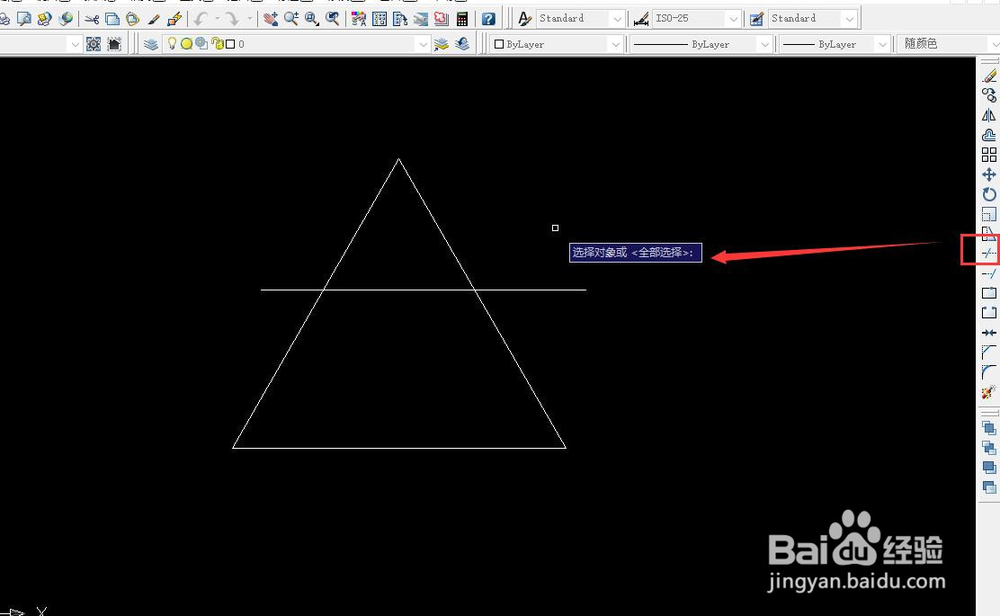Select the Erase tool
Image resolution: width=1000 pixels, height=616 pixels.
coord(989,77)
